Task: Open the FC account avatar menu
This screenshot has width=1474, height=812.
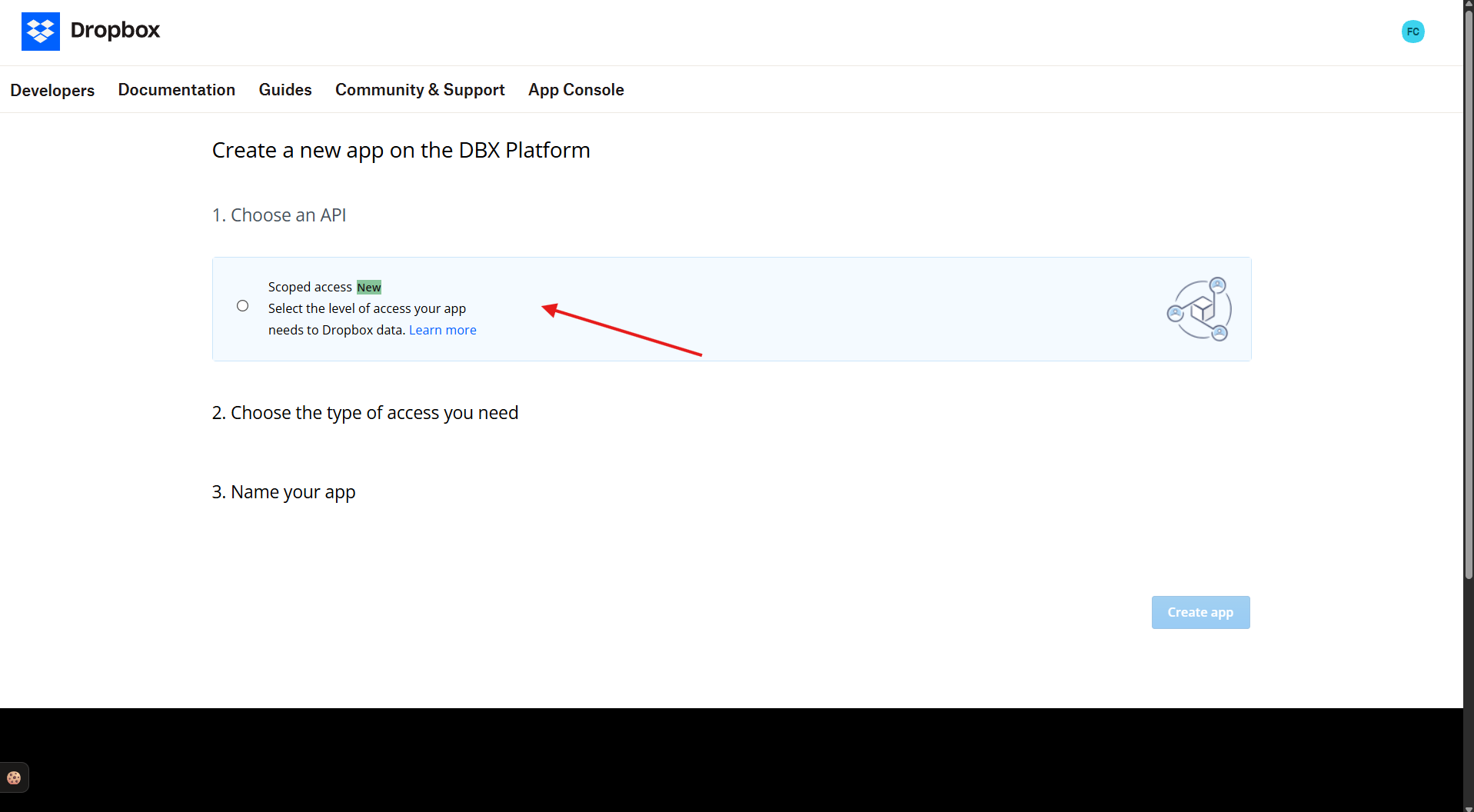Action: [1412, 32]
